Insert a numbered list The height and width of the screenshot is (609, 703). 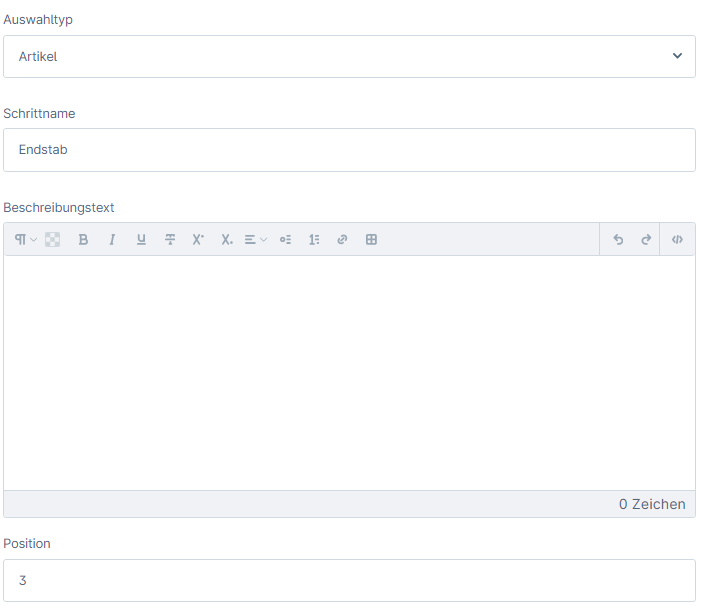(x=314, y=239)
